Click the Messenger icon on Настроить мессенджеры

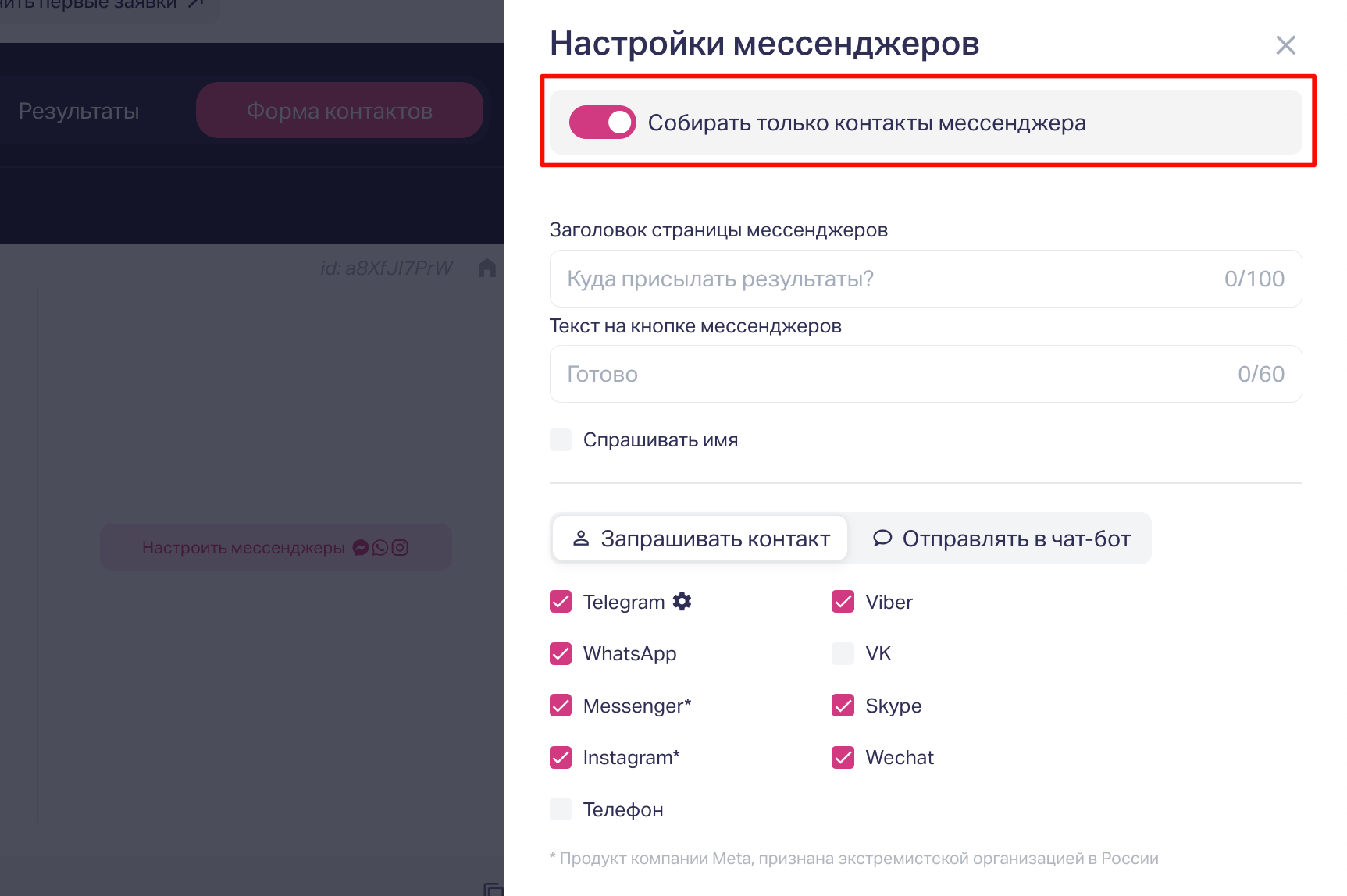click(361, 547)
